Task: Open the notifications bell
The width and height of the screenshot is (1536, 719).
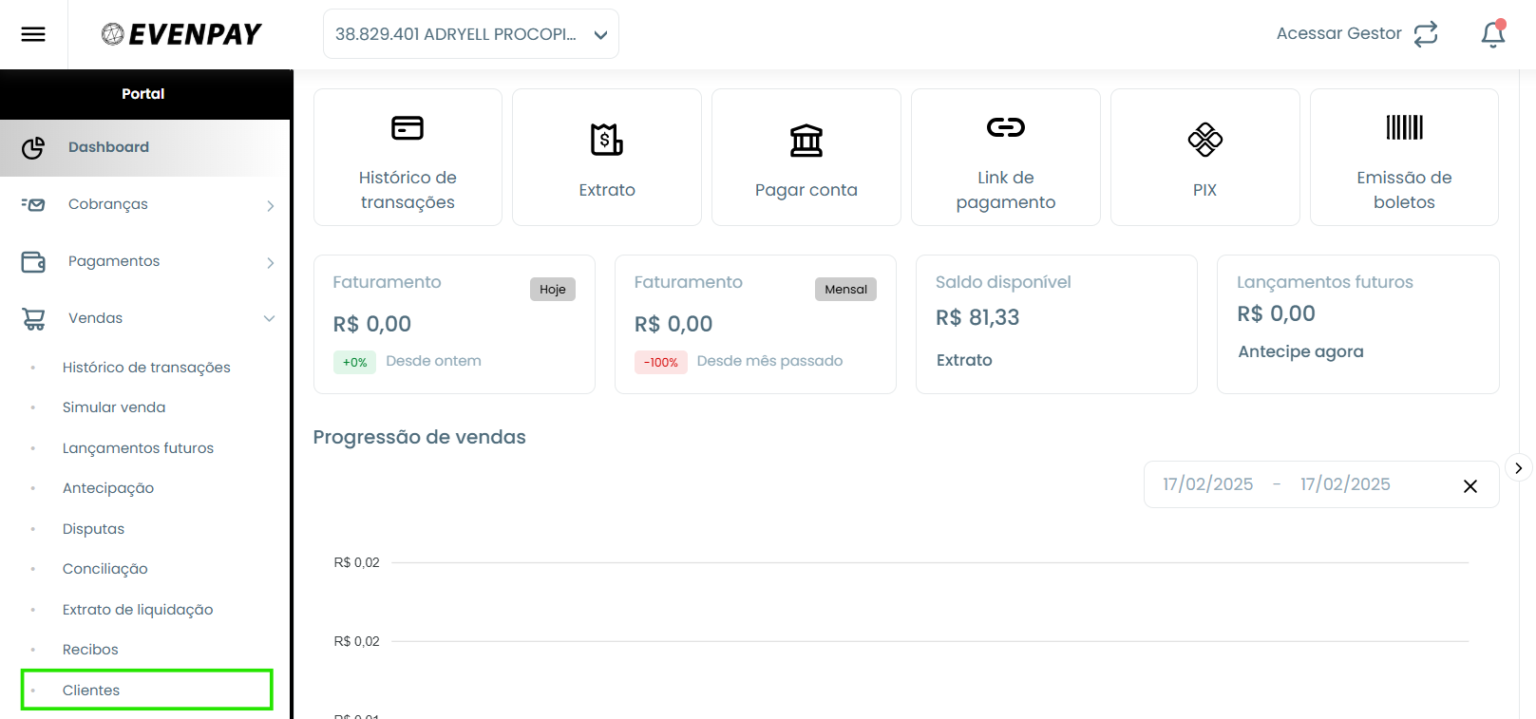Action: point(1493,33)
